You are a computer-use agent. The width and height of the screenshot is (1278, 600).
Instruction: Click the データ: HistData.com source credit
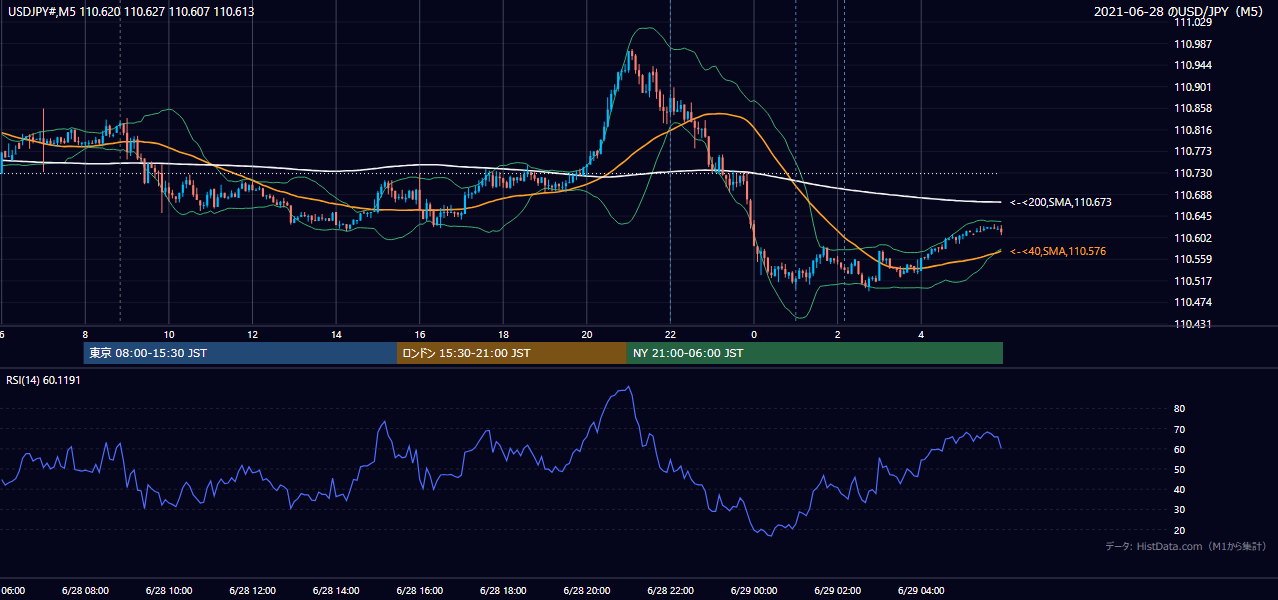coord(1185,547)
